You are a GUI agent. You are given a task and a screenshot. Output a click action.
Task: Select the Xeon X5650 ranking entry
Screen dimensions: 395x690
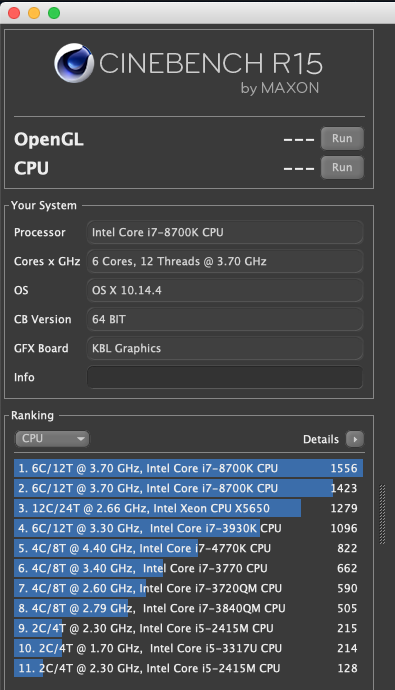coord(188,508)
